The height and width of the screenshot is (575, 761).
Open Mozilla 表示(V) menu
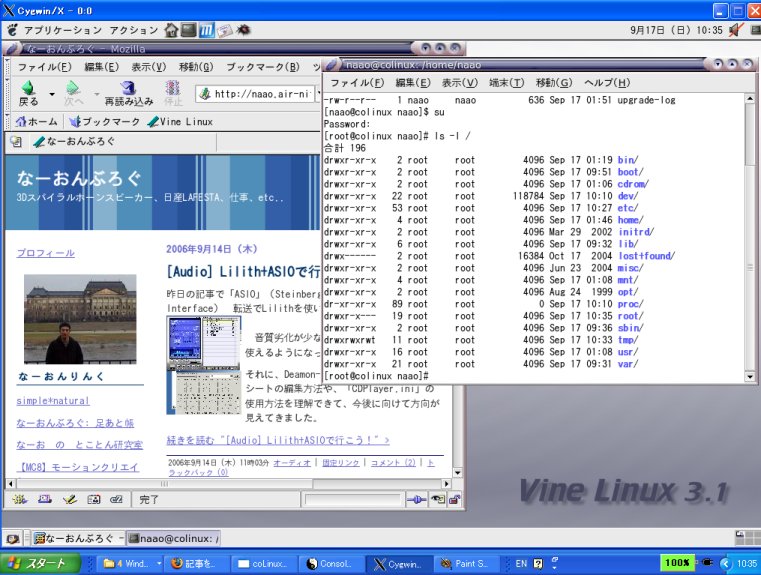149,67
